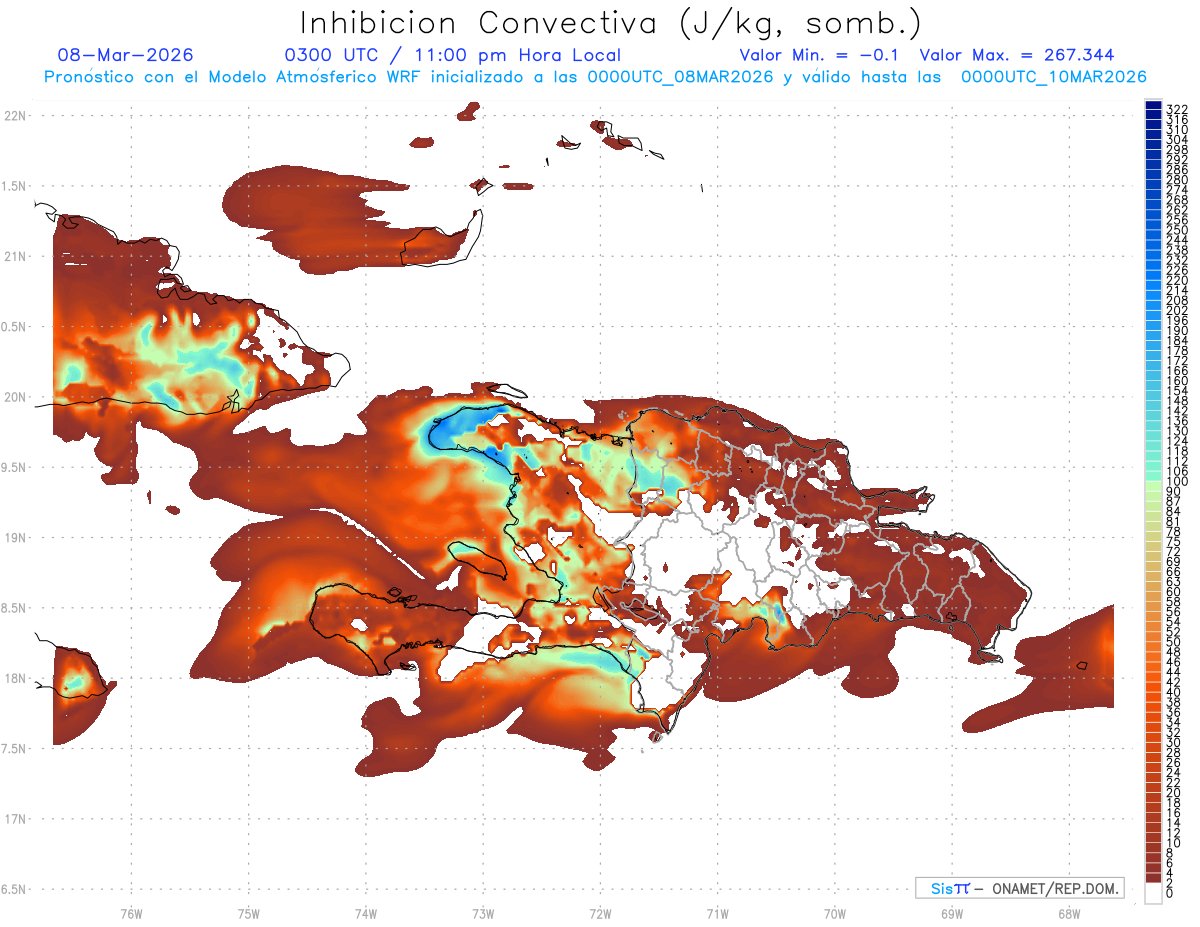The height and width of the screenshot is (927, 1200).
Task: Click the "68W" longitude label
Action: pos(1069,913)
